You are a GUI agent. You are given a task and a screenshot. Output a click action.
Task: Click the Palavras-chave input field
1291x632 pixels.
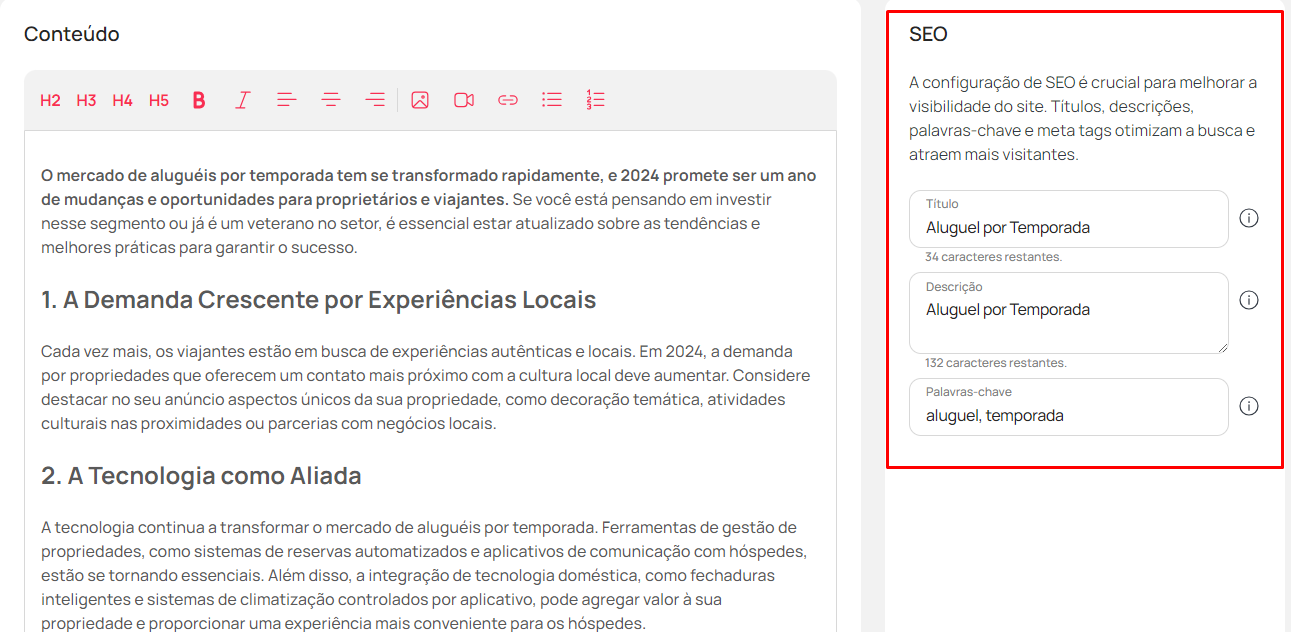click(x=1068, y=407)
